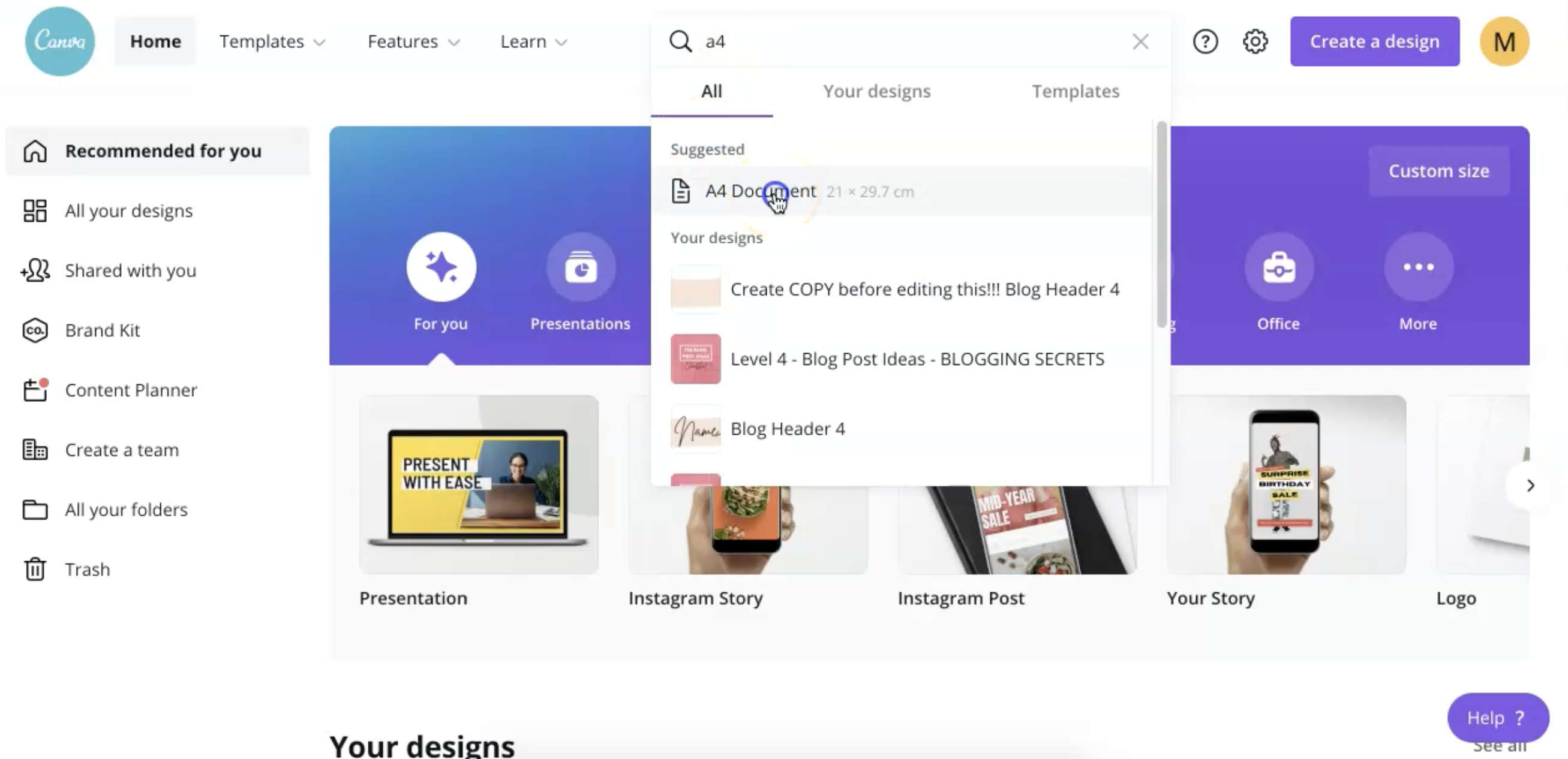Go to the Home tab
This screenshot has width=1568, height=759.
click(155, 41)
